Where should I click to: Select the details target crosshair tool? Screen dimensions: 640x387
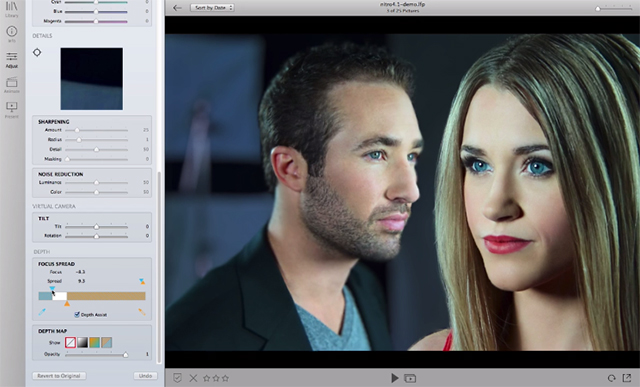click(x=37, y=52)
